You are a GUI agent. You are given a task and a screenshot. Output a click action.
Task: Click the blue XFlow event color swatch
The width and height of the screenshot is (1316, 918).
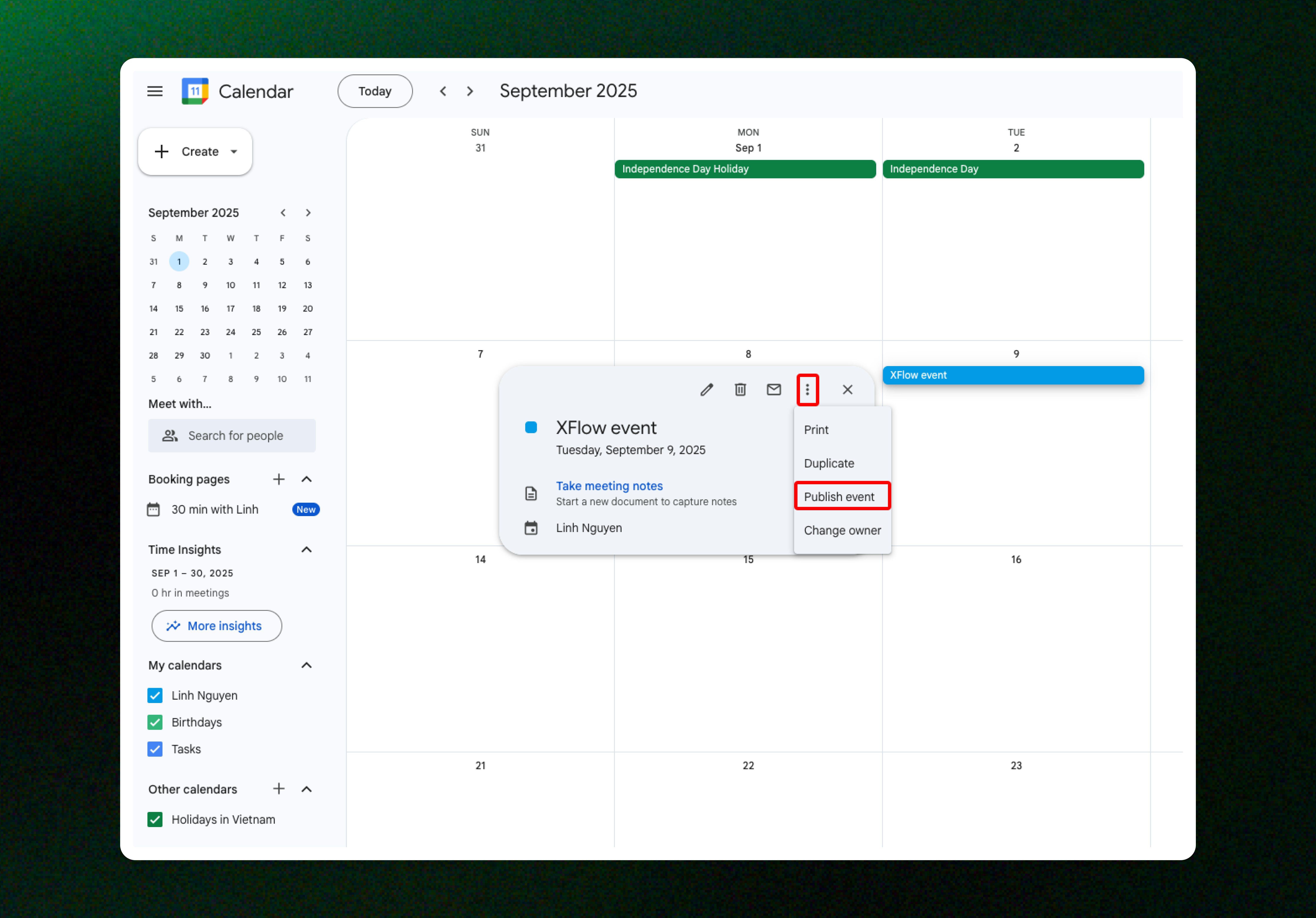[x=531, y=427]
